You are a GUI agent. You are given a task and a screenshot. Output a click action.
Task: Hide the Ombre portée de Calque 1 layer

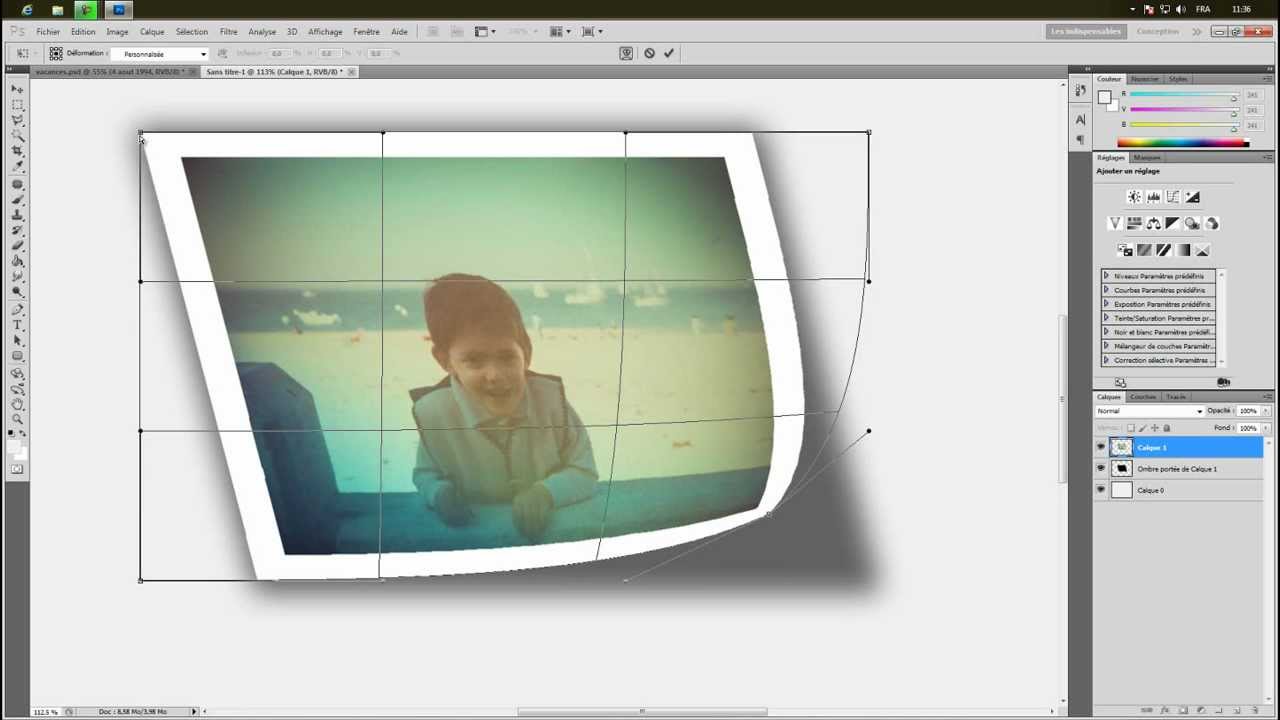click(x=1101, y=469)
